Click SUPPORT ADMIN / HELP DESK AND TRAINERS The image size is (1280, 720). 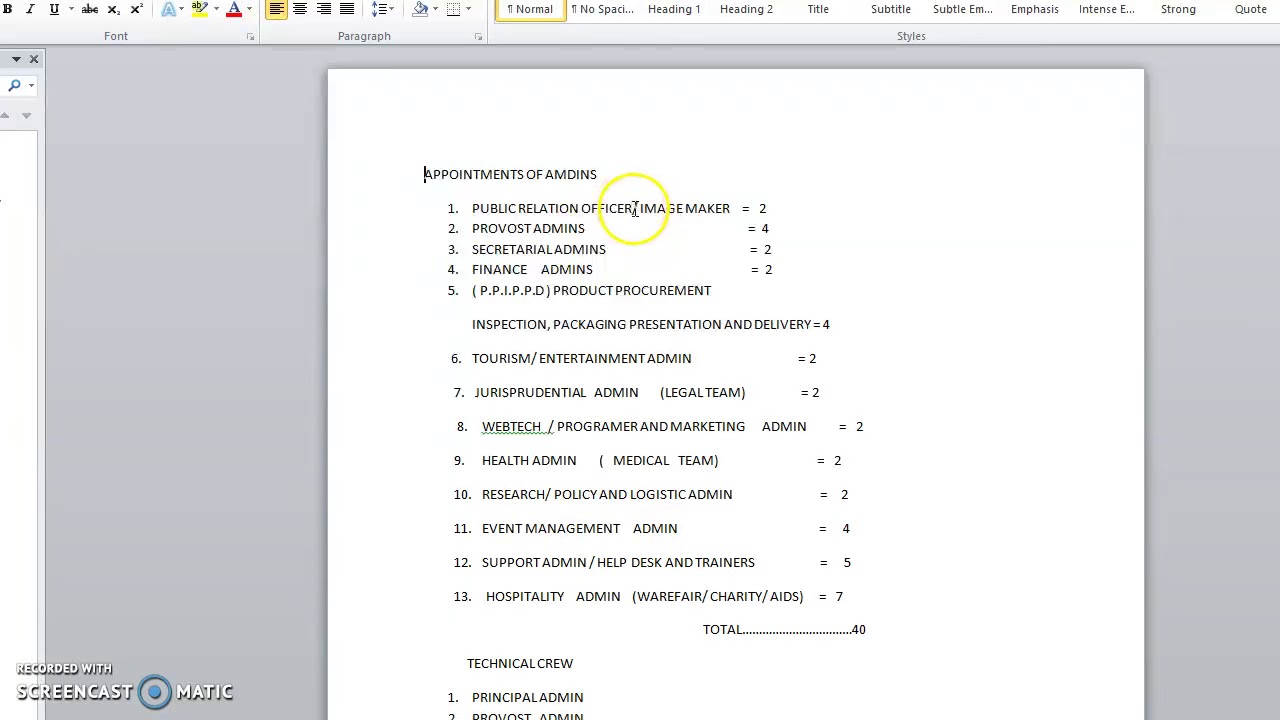click(618, 562)
